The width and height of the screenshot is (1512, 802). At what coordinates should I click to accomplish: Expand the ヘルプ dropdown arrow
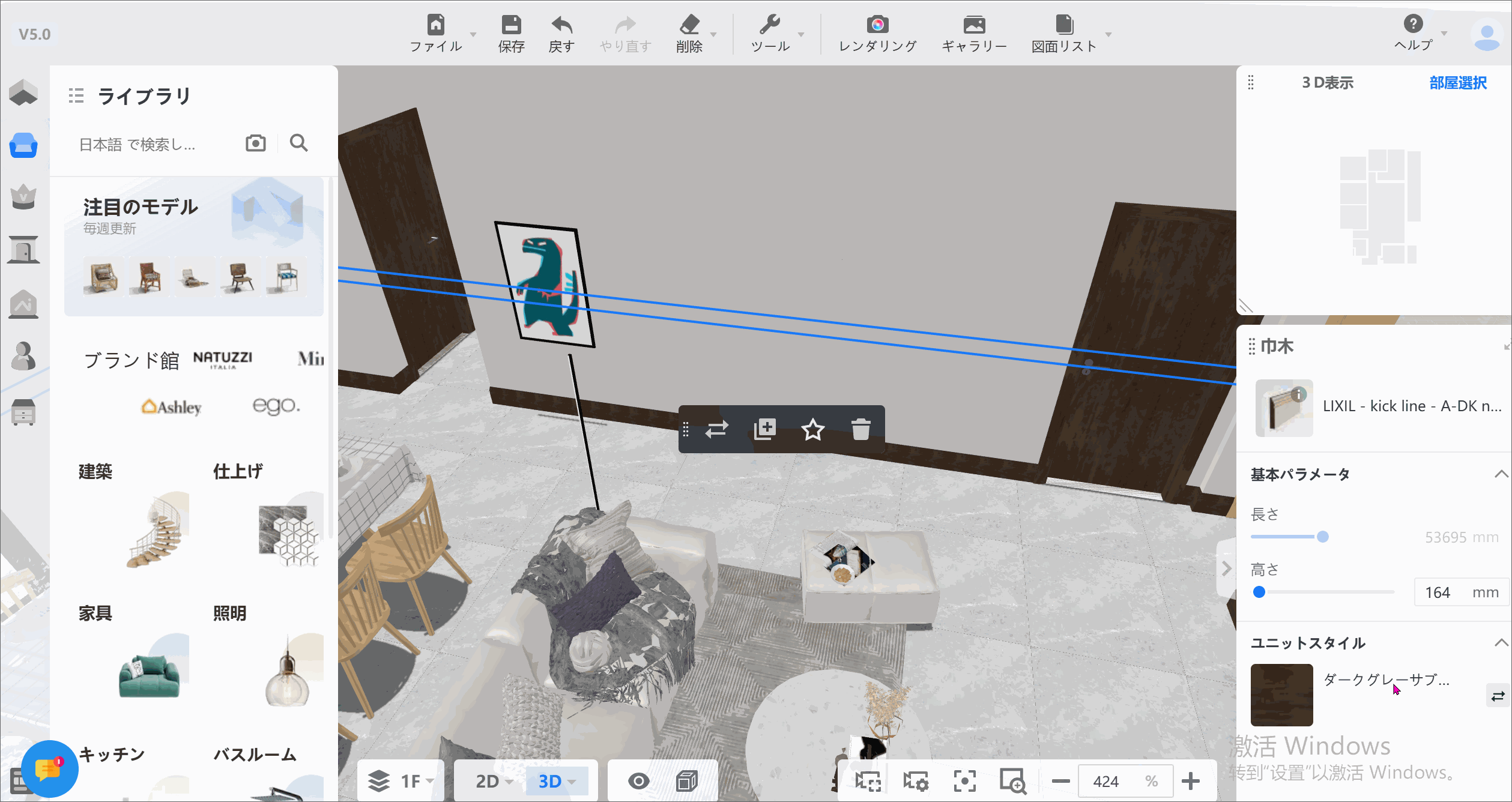(x=1444, y=33)
